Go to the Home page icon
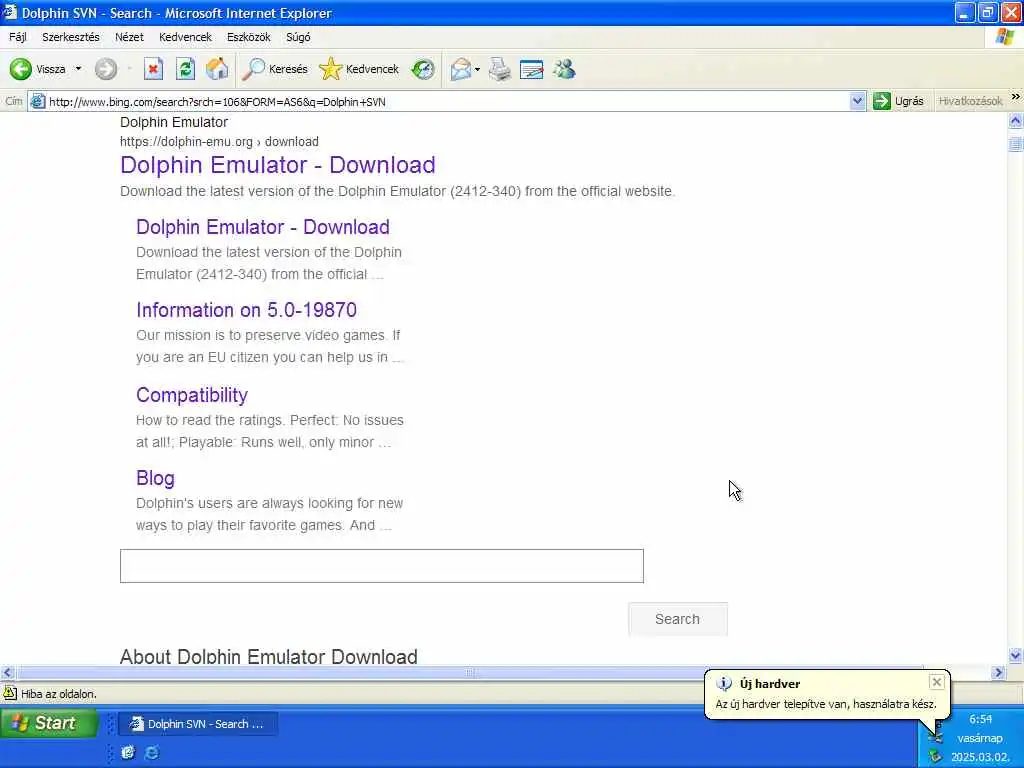 click(217, 69)
